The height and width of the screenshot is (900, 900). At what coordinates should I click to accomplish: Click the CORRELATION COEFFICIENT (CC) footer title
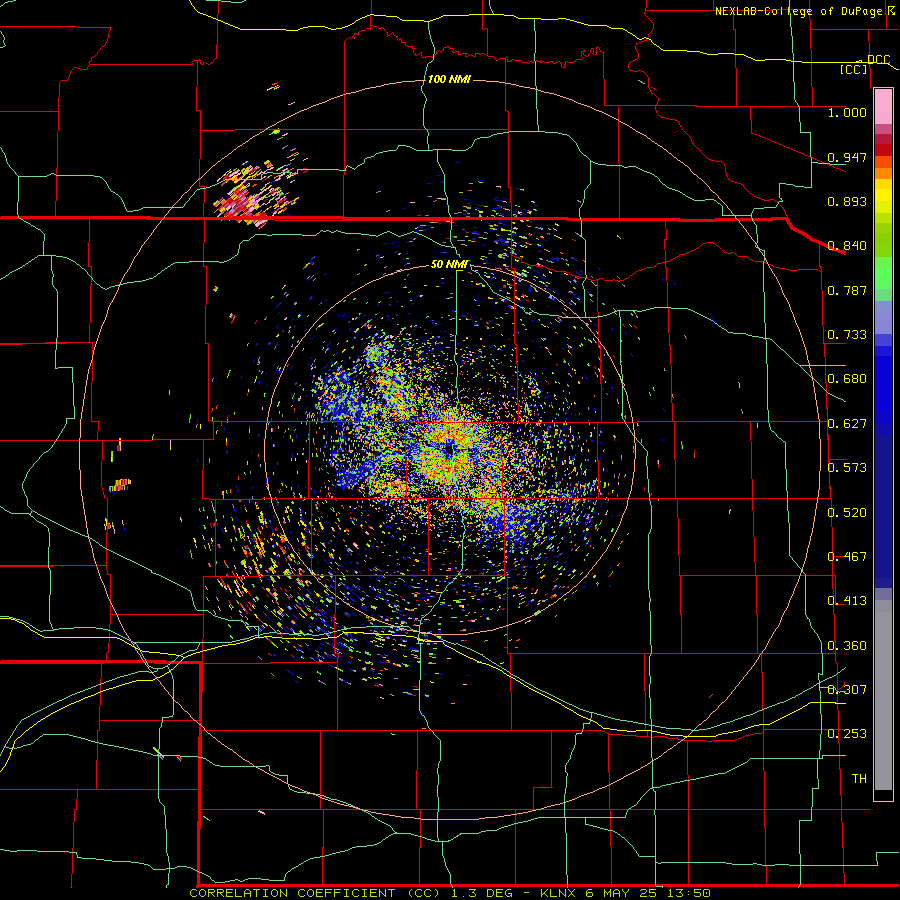[315, 893]
